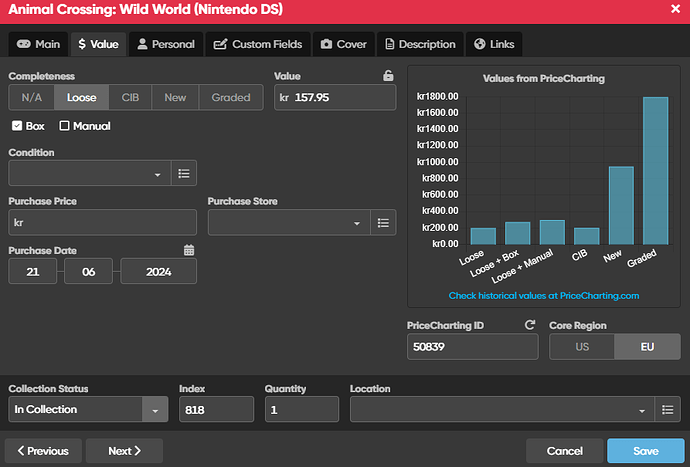Image resolution: width=690 pixels, height=467 pixels.
Task: Set completeness to N/A
Action: pyautogui.click(x=32, y=97)
